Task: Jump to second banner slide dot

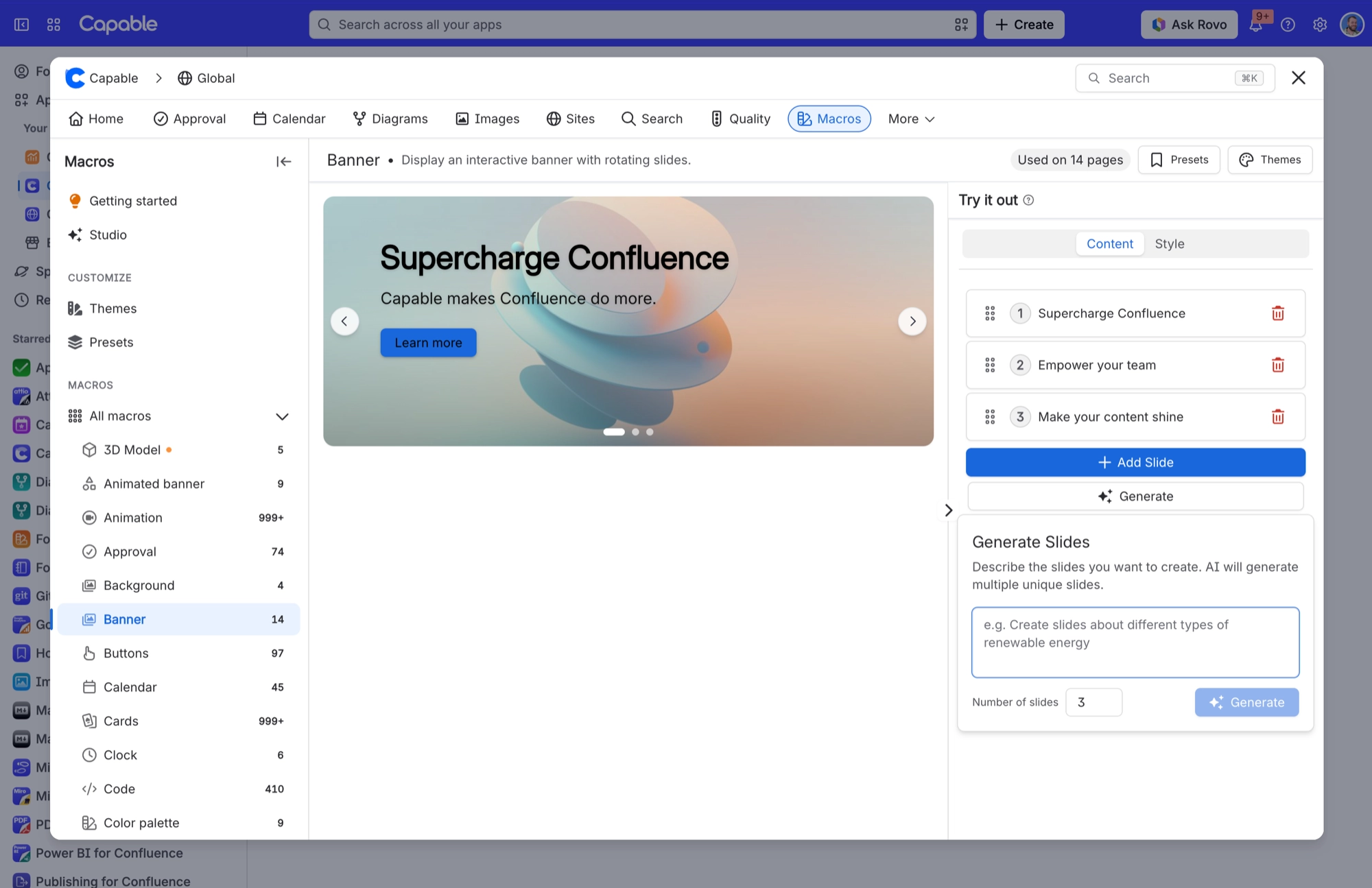Action: [x=635, y=432]
